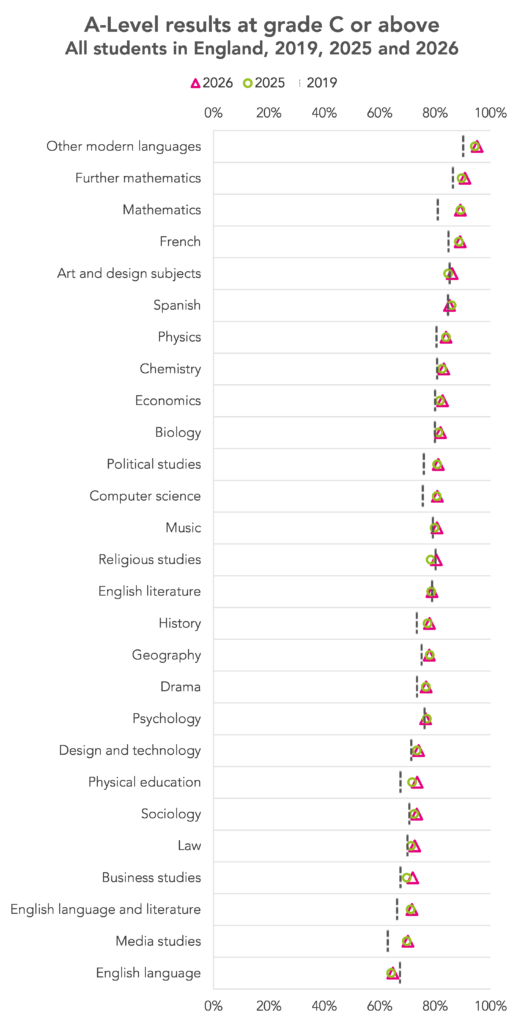Viewport: 524px width, 1024px height.
Task: Click the top axis 100% label
Action: [x=493, y=112]
